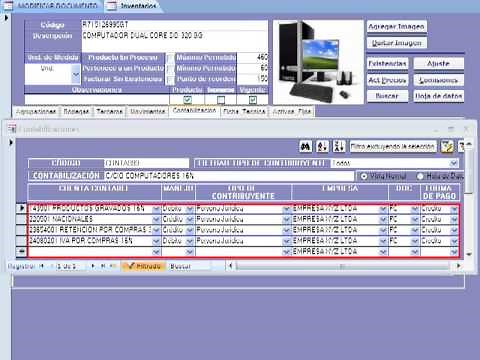Select Hoja de Datos radio button
Image resolution: width=480 pixels, height=360 pixels.
tap(420, 176)
